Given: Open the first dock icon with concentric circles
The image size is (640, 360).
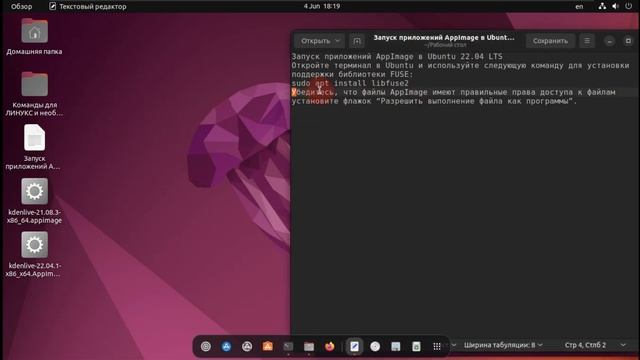Looking at the screenshot, I should [x=206, y=346].
